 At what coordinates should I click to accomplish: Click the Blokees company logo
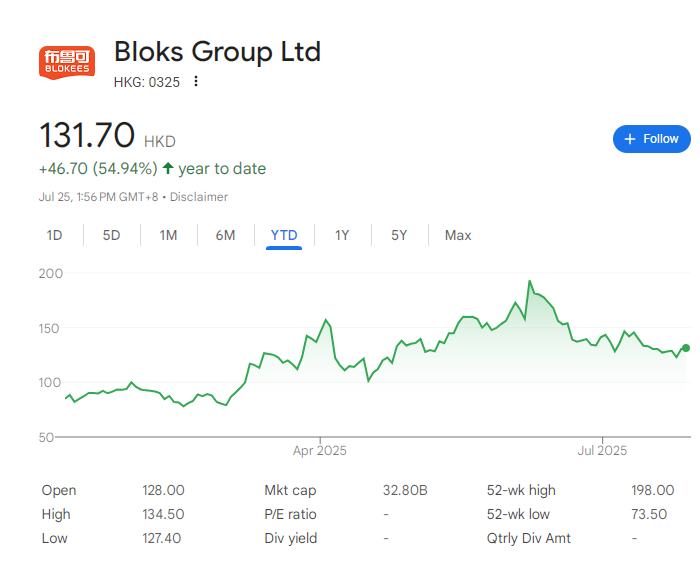click(67, 62)
